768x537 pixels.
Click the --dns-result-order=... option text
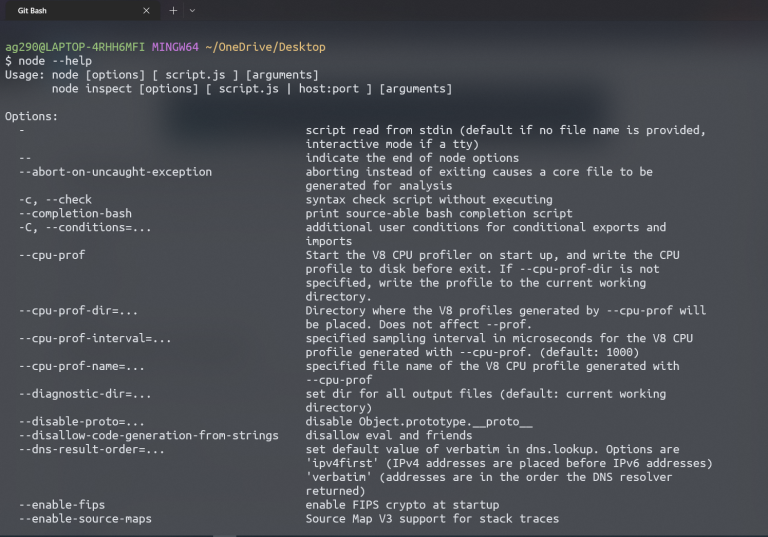coord(92,449)
